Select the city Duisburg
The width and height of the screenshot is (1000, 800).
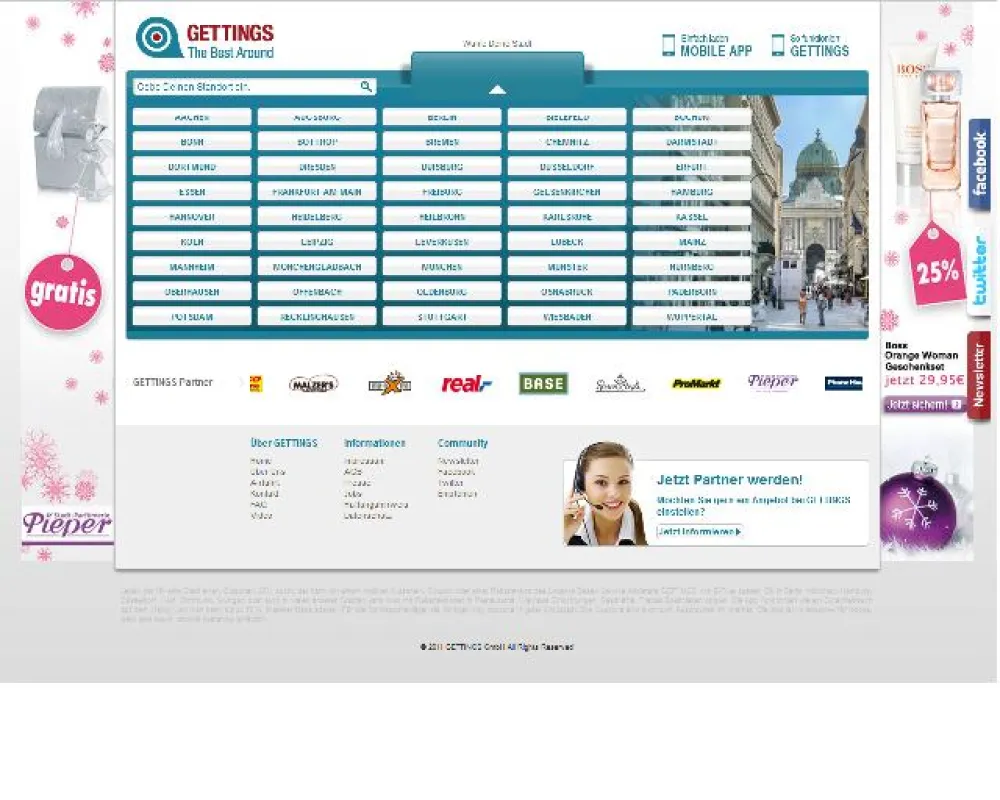coord(442,167)
